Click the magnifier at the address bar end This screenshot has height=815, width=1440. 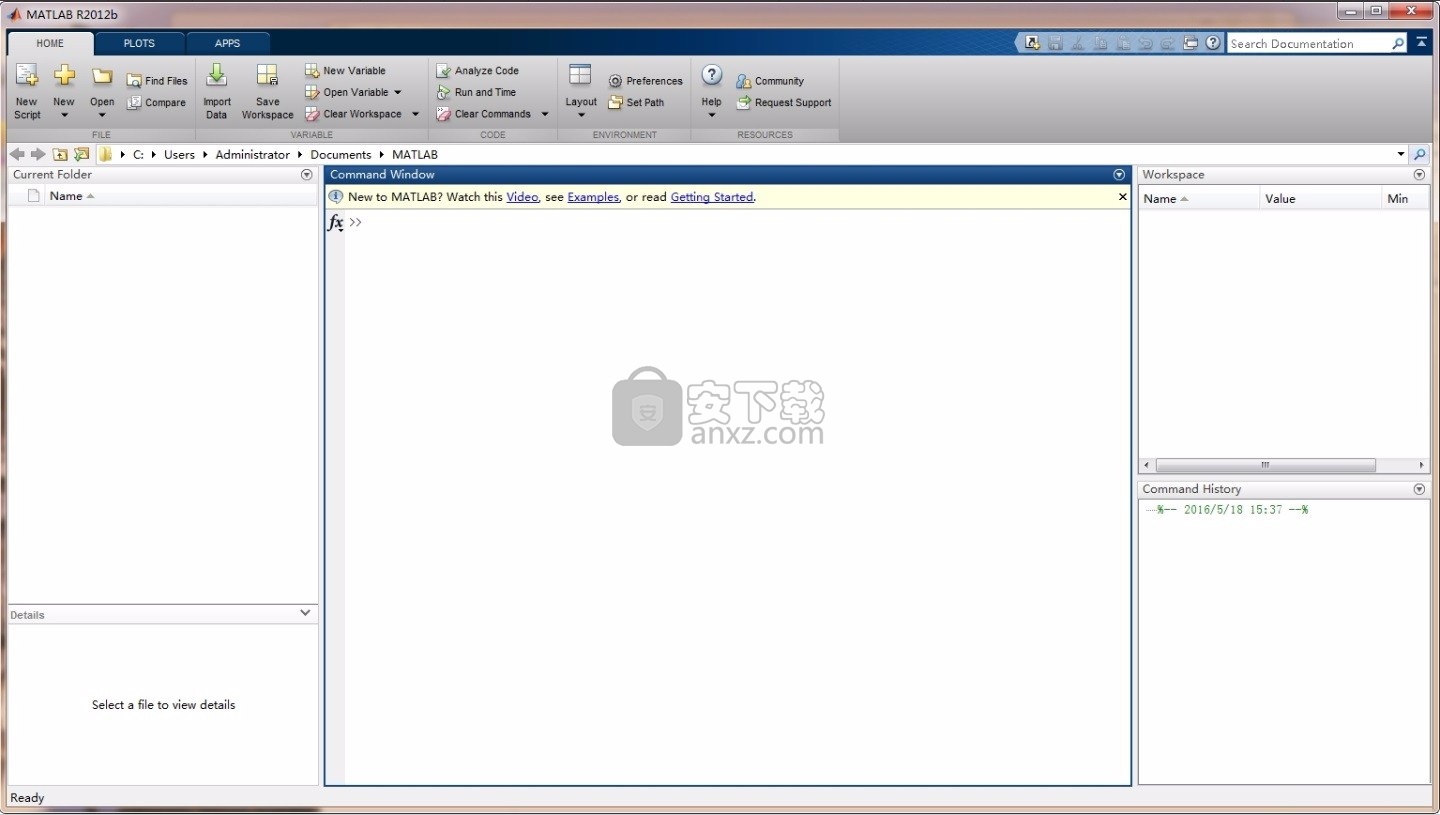pos(1420,154)
